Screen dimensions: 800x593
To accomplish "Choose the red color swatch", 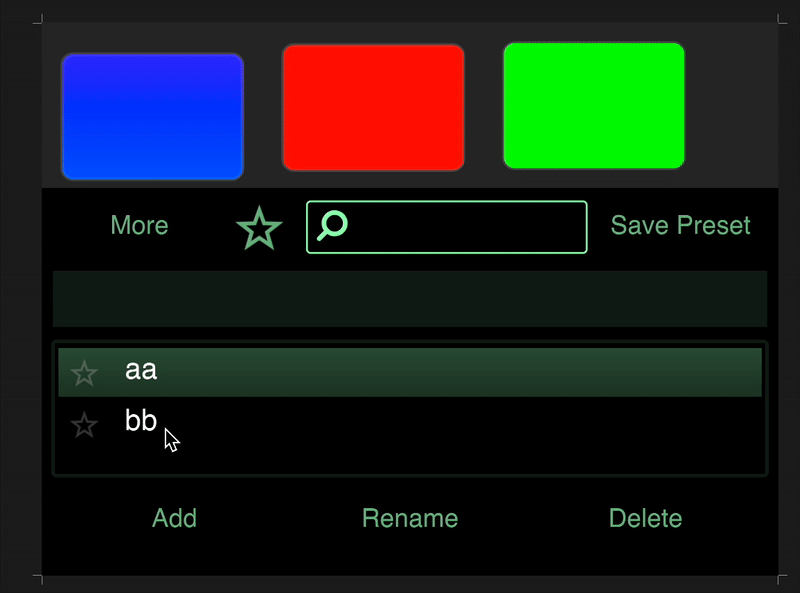I will coord(373,107).
